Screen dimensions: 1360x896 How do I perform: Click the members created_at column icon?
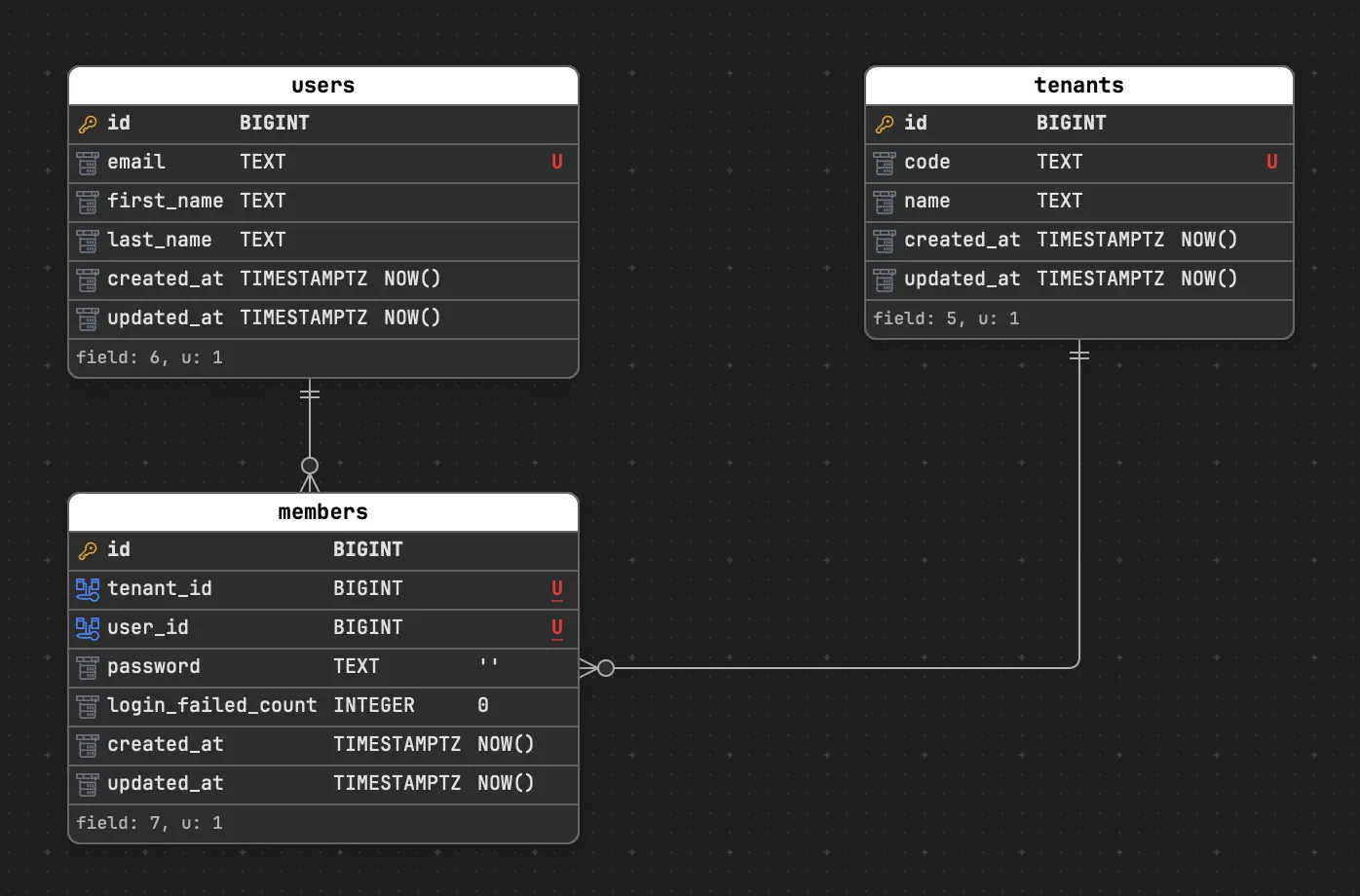(x=88, y=745)
